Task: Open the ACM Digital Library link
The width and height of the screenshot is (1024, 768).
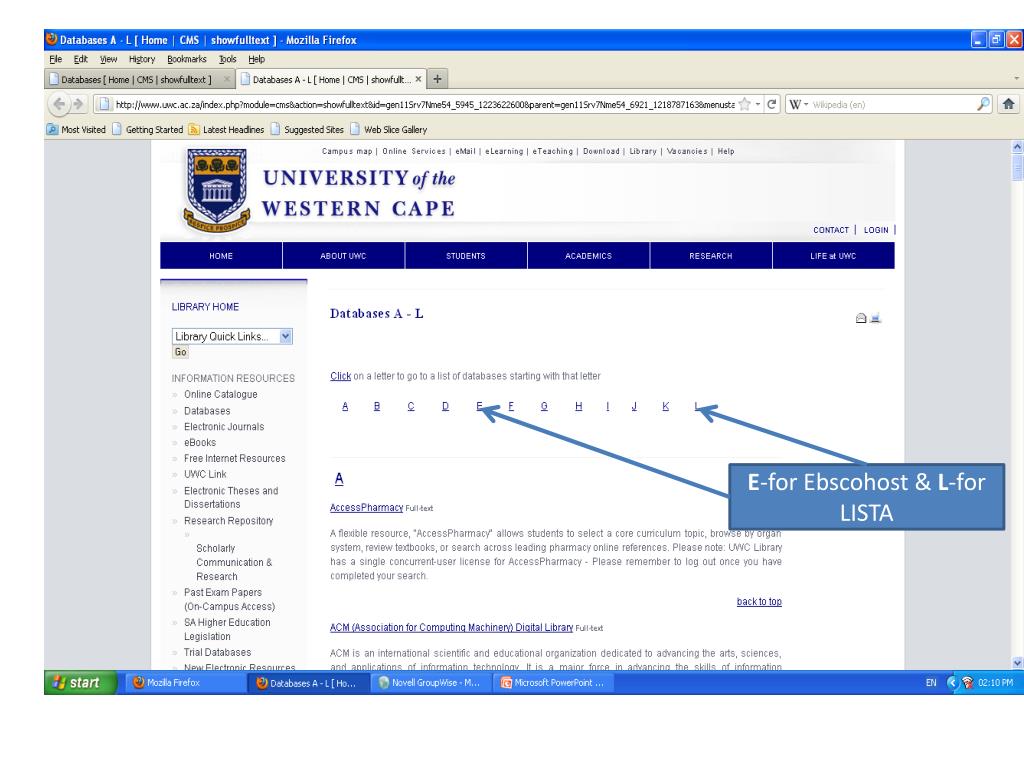Action: pyautogui.click(x=451, y=628)
